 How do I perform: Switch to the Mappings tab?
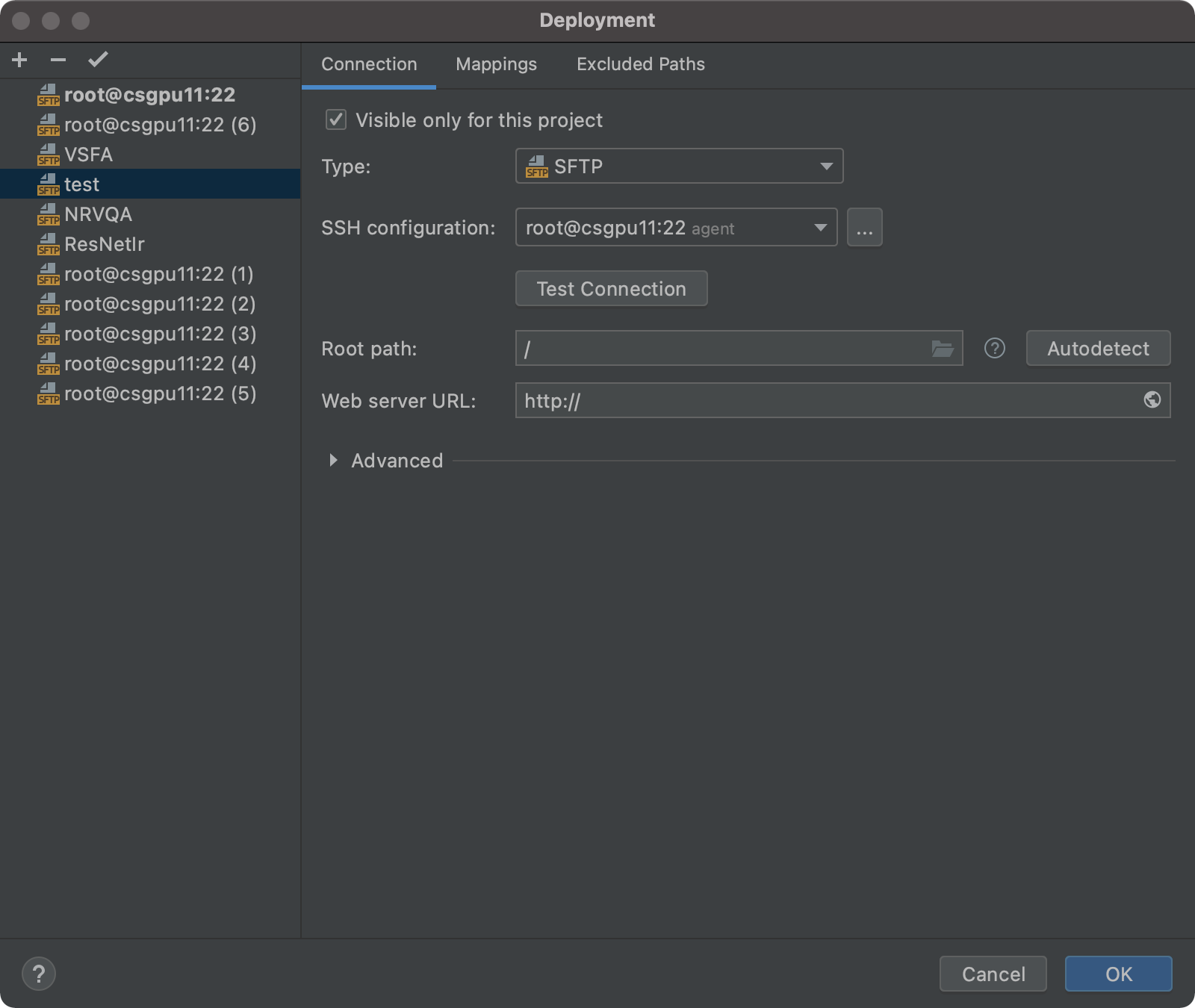(497, 65)
